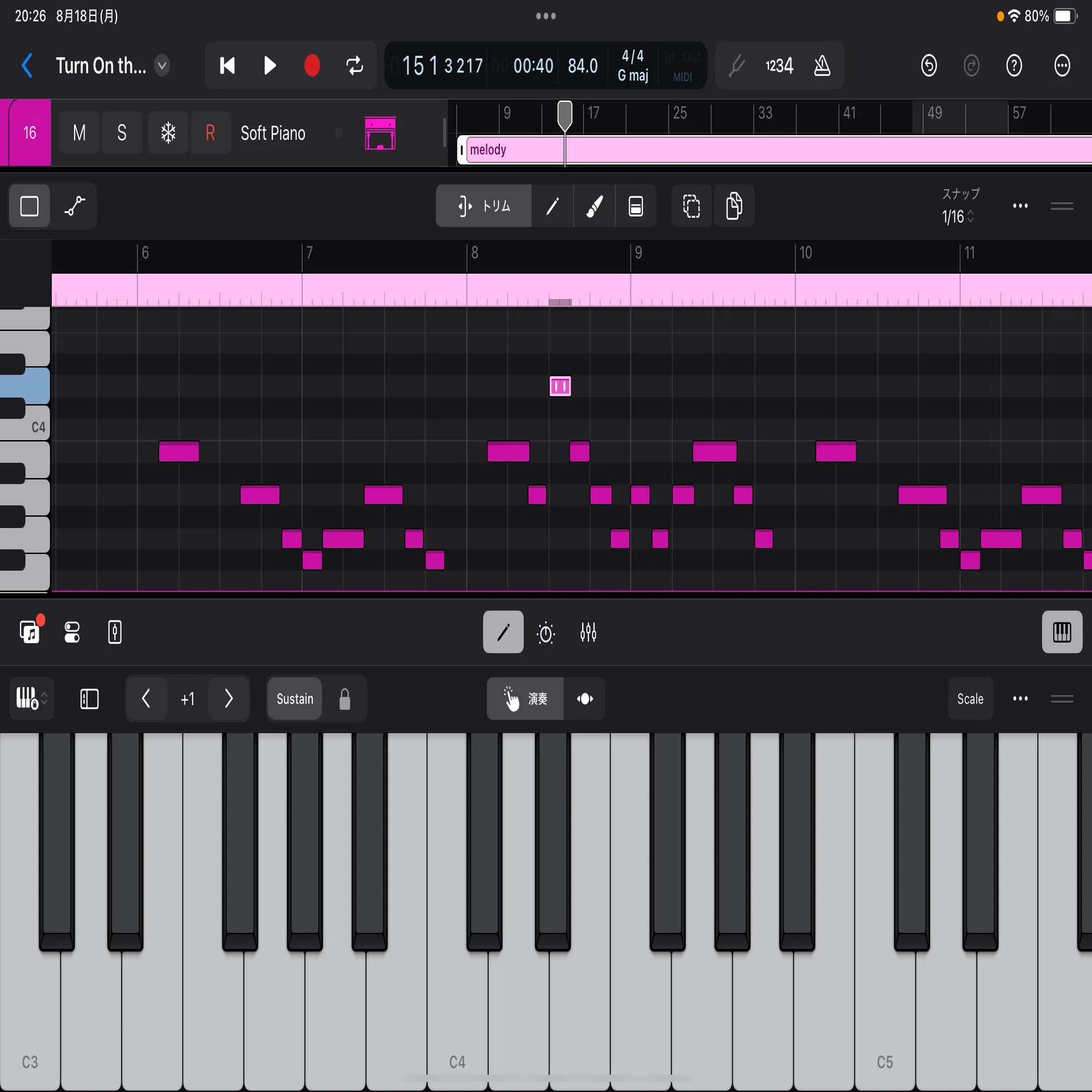The width and height of the screenshot is (1092, 1092).
Task: Choose the Brush tool
Action: [x=594, y=206]
